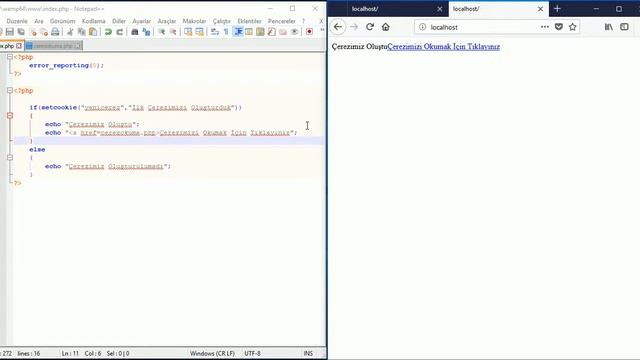
Task: Open the Firefox Library icon
Action: click(x=609, y=27)
